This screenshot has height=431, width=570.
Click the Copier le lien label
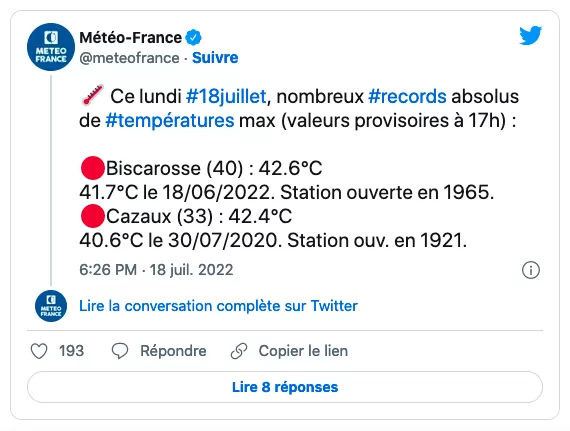click(303, 351)
